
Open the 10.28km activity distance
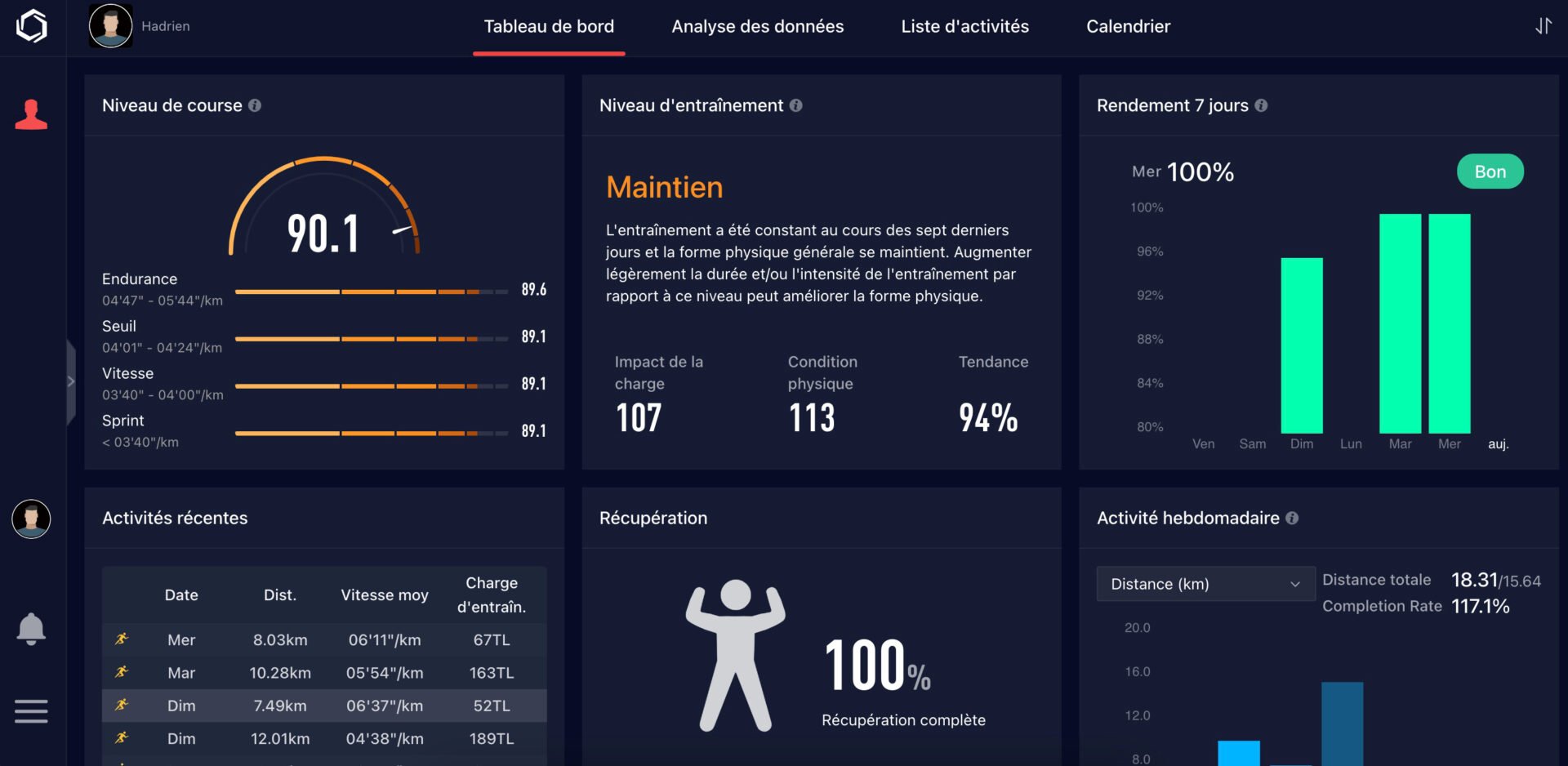click(280, 673)
